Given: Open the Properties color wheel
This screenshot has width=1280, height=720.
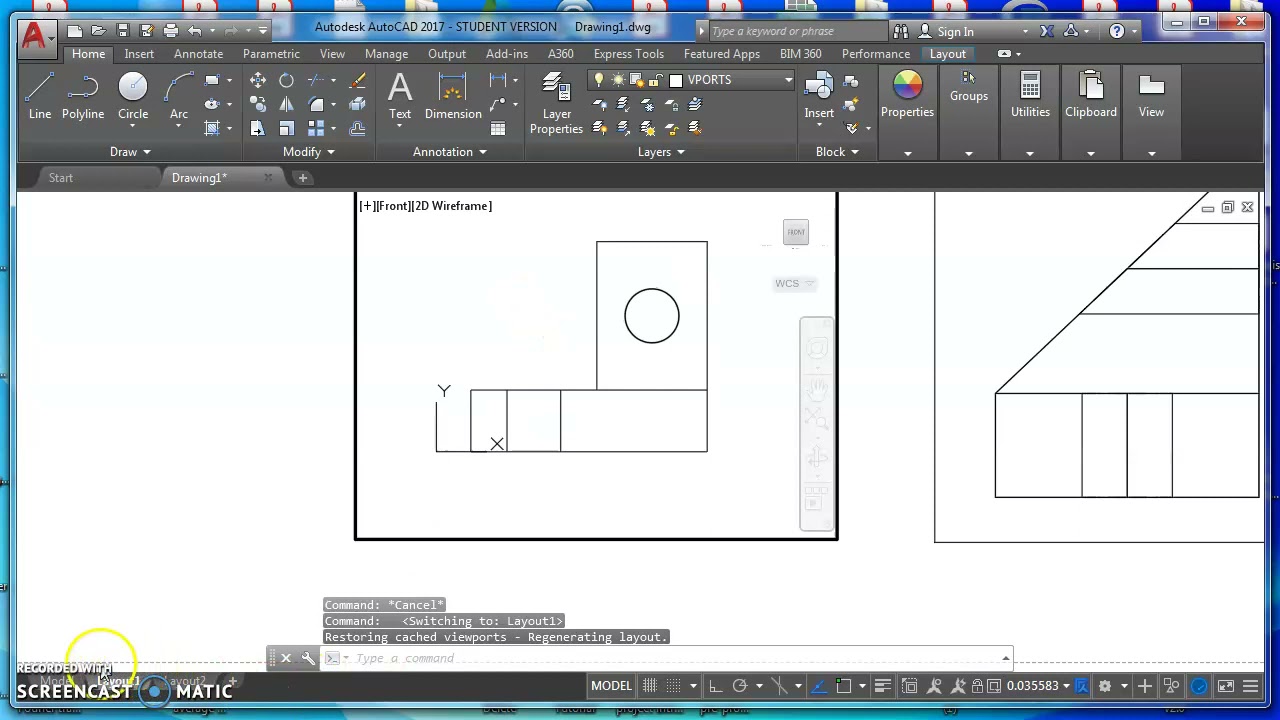Looking at the screenshot, I should pyautogui.click(x=907, y=86).
